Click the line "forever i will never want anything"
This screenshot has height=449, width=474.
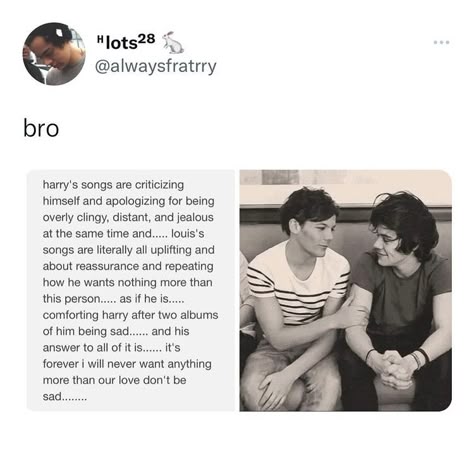[127, 364]
